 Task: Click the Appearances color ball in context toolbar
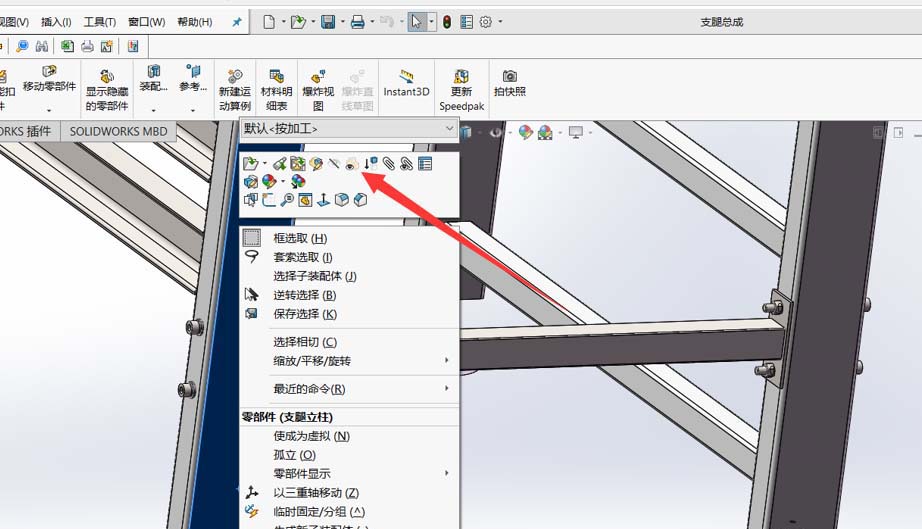pyautogui.click(x=269, y=182)
